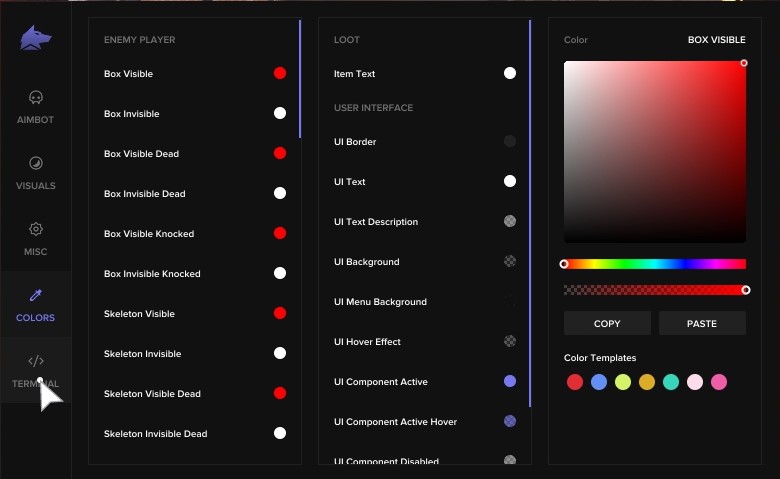Select the red color template
This screenshot has width=780, height=479.
click(x=575, y=382)
